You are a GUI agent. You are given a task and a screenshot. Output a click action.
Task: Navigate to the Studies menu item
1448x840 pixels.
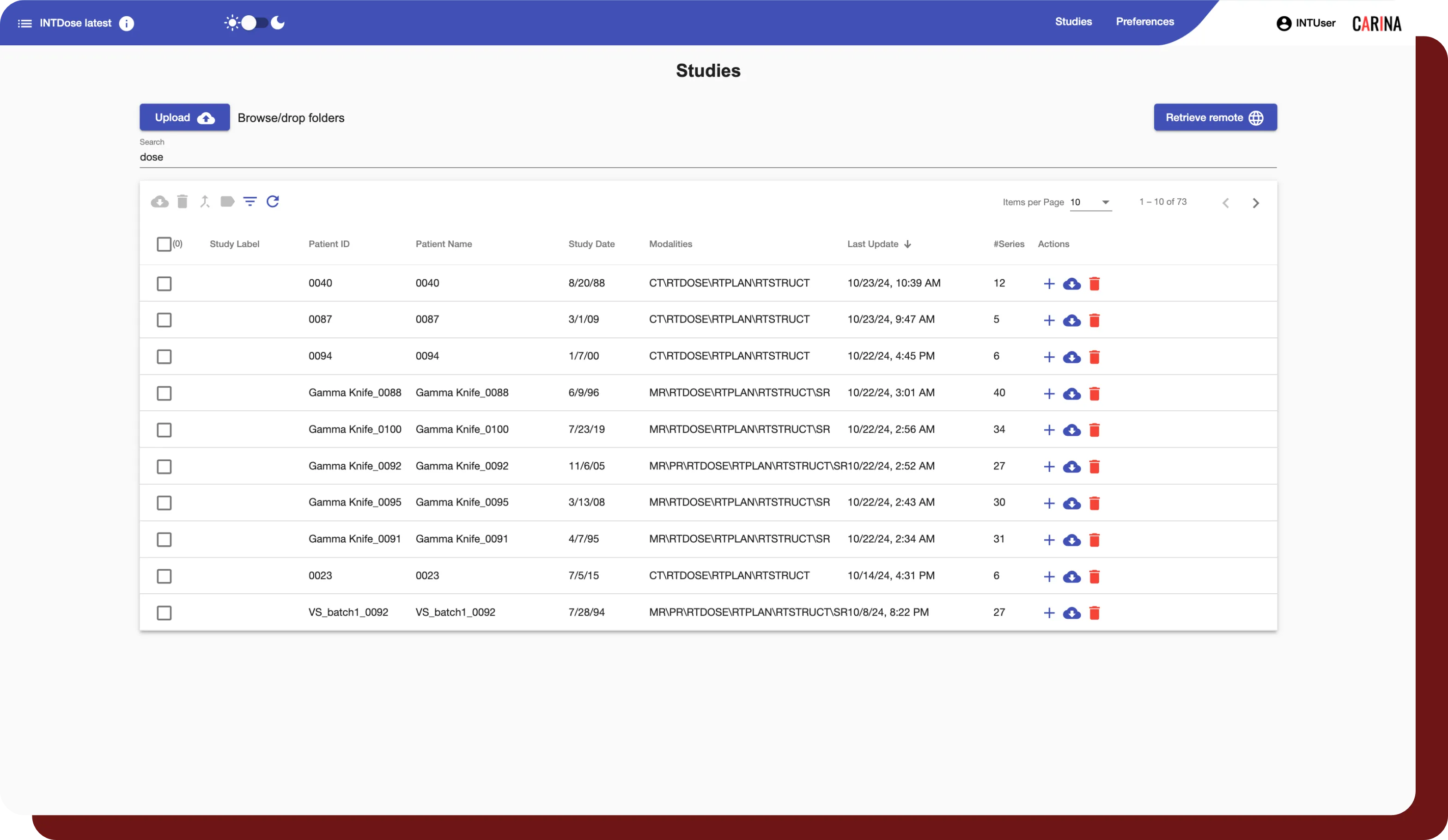pyautogui.click(x=1073, y=22)
